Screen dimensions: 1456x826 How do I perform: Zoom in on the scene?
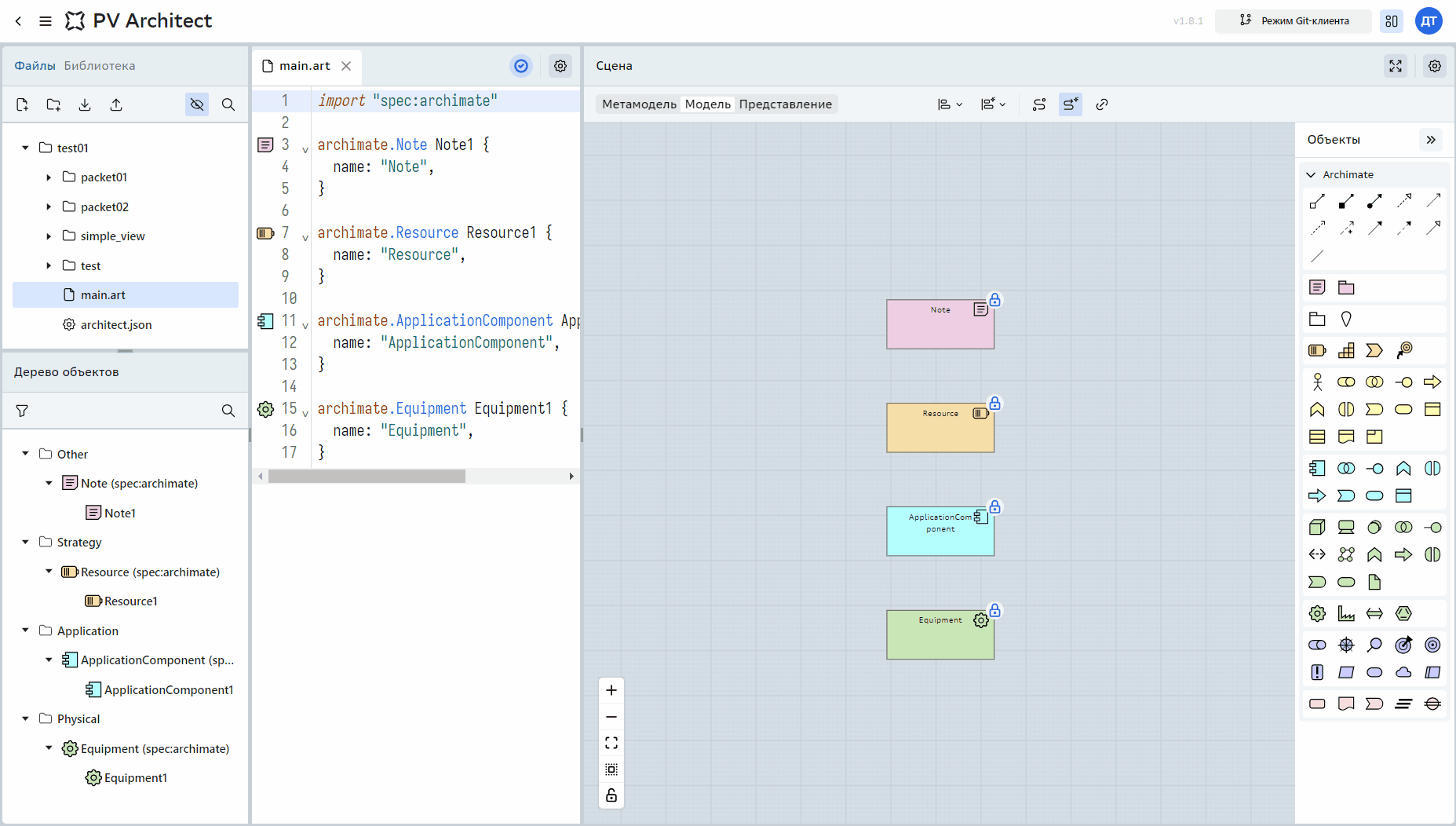coord(611,690)
